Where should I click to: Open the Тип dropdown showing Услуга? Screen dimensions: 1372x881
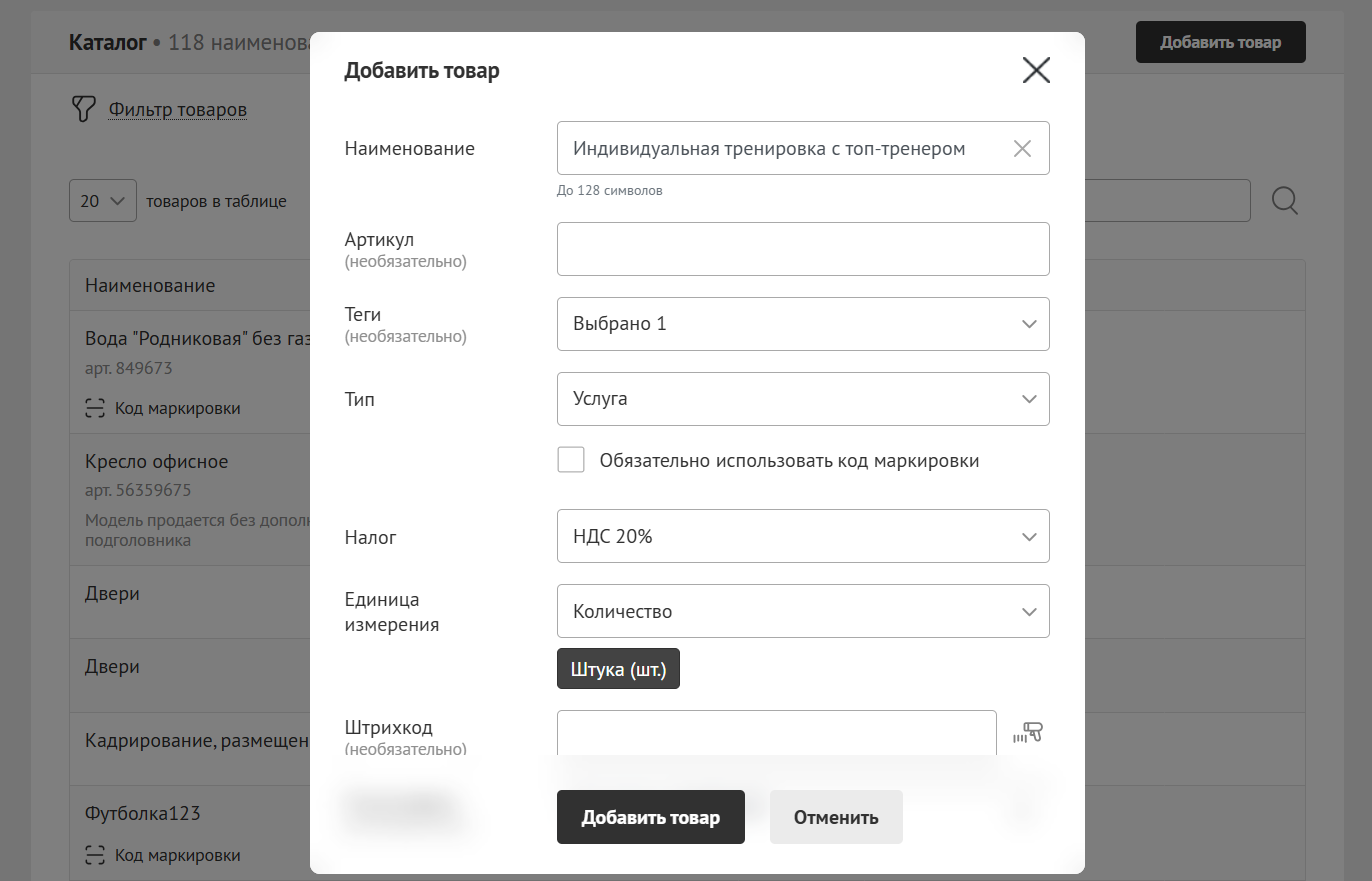pyautogui.click(x=802, y=399)
